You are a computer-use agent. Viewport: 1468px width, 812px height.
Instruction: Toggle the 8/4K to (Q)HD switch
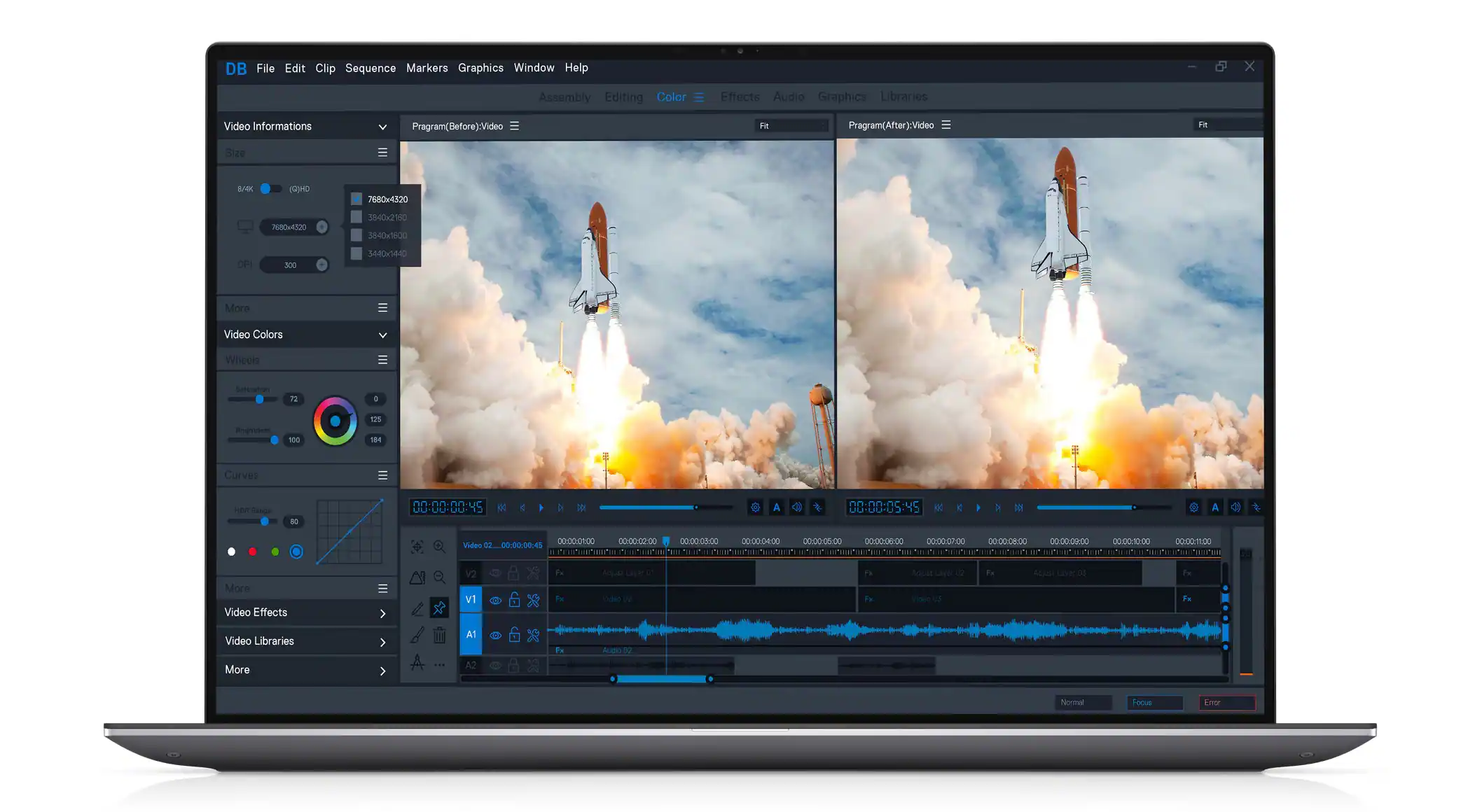[x=270, y=189]
